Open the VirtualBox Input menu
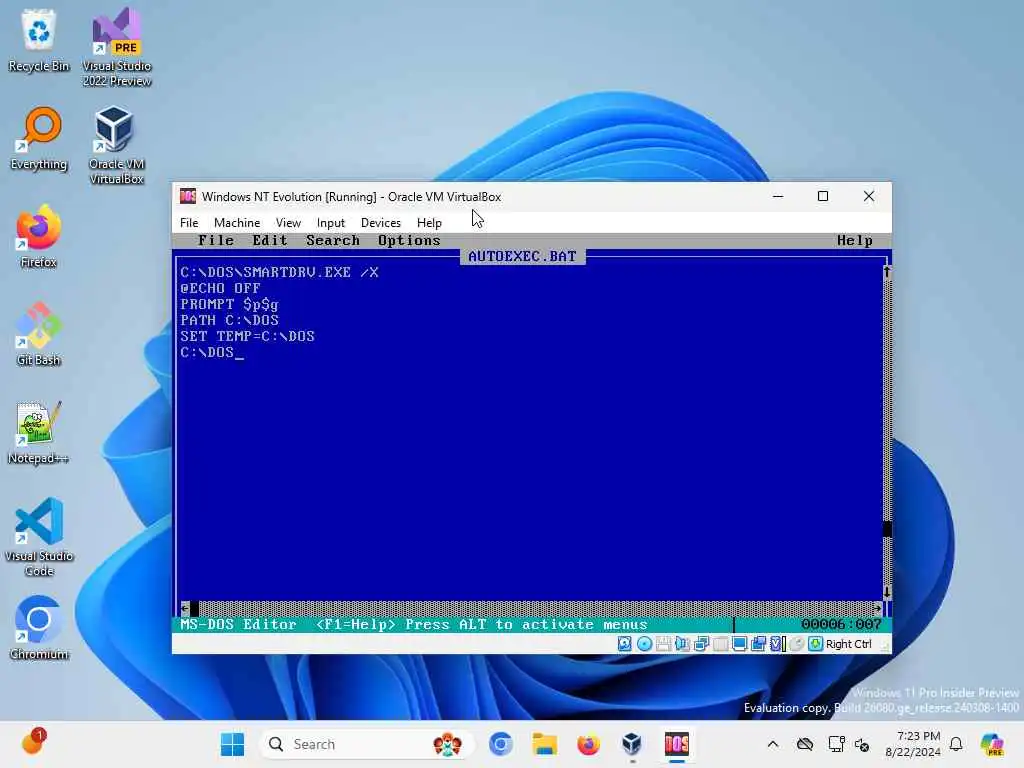The image size is (1024, 768). click(330, 223)
